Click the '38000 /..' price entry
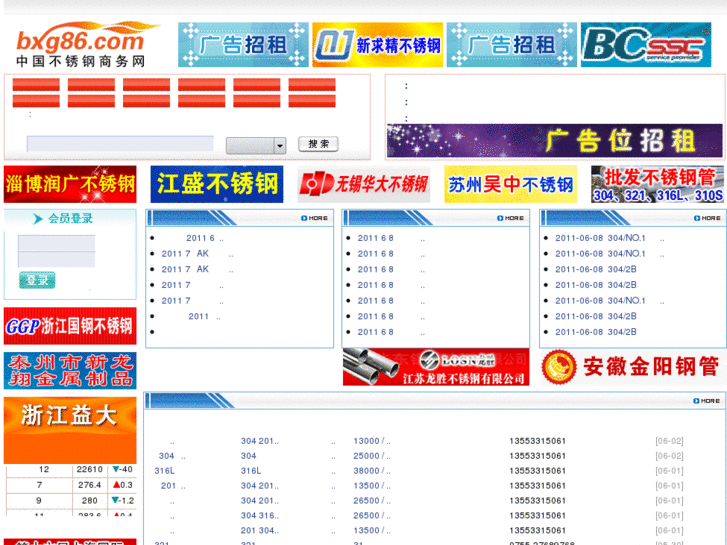The height and width of the screenshot is (545, 727). coord(372,471)
